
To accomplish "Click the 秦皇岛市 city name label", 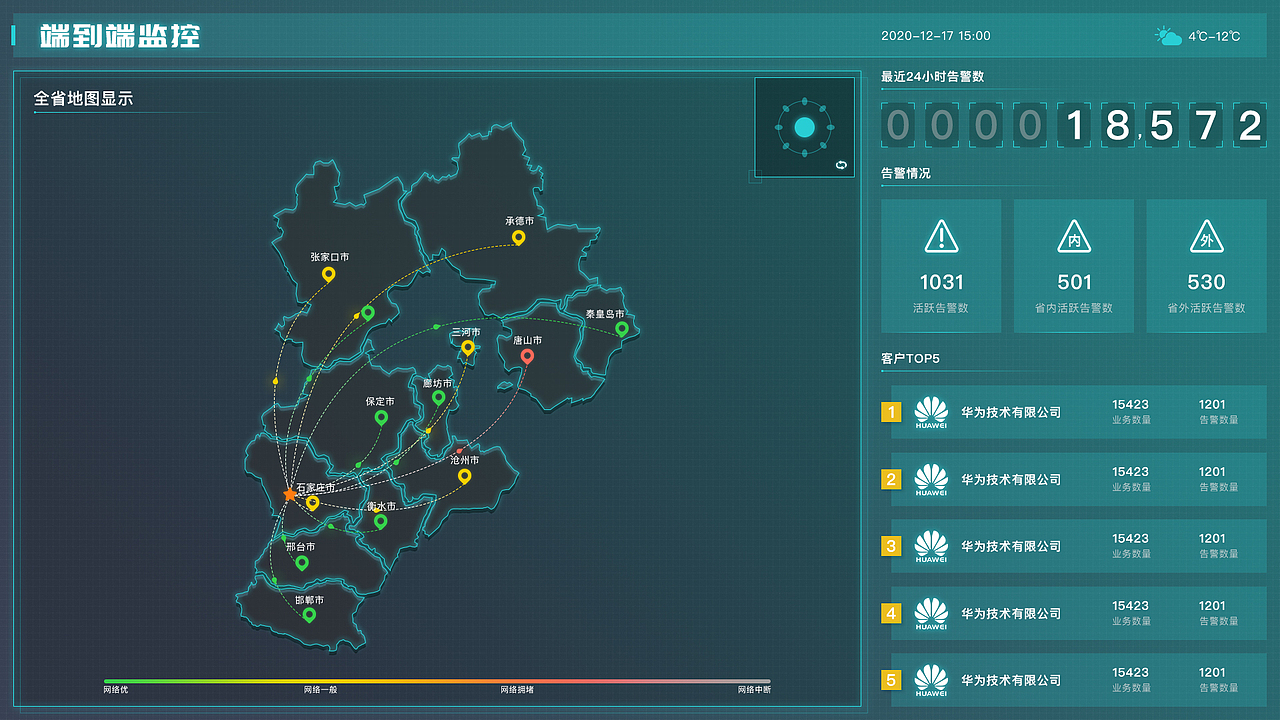I will [605, 314].
